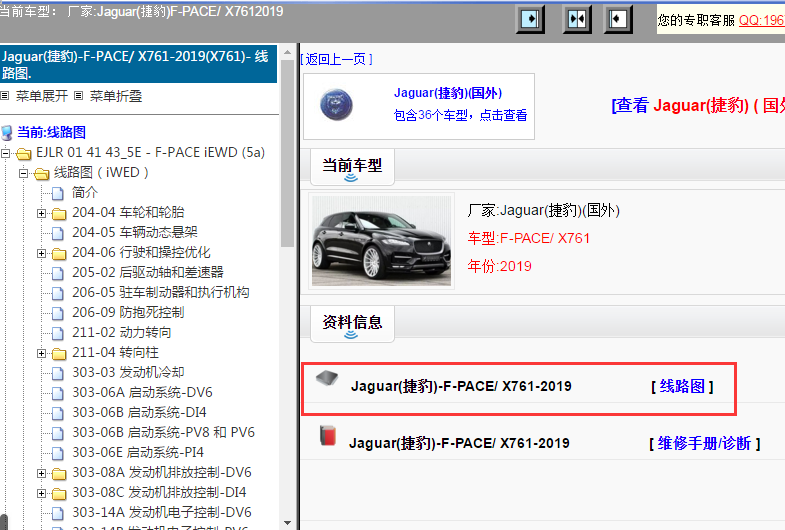785x530 pixels.
Task: Collapse the 线路图（iWED）tree node
Action: [24, 173]
